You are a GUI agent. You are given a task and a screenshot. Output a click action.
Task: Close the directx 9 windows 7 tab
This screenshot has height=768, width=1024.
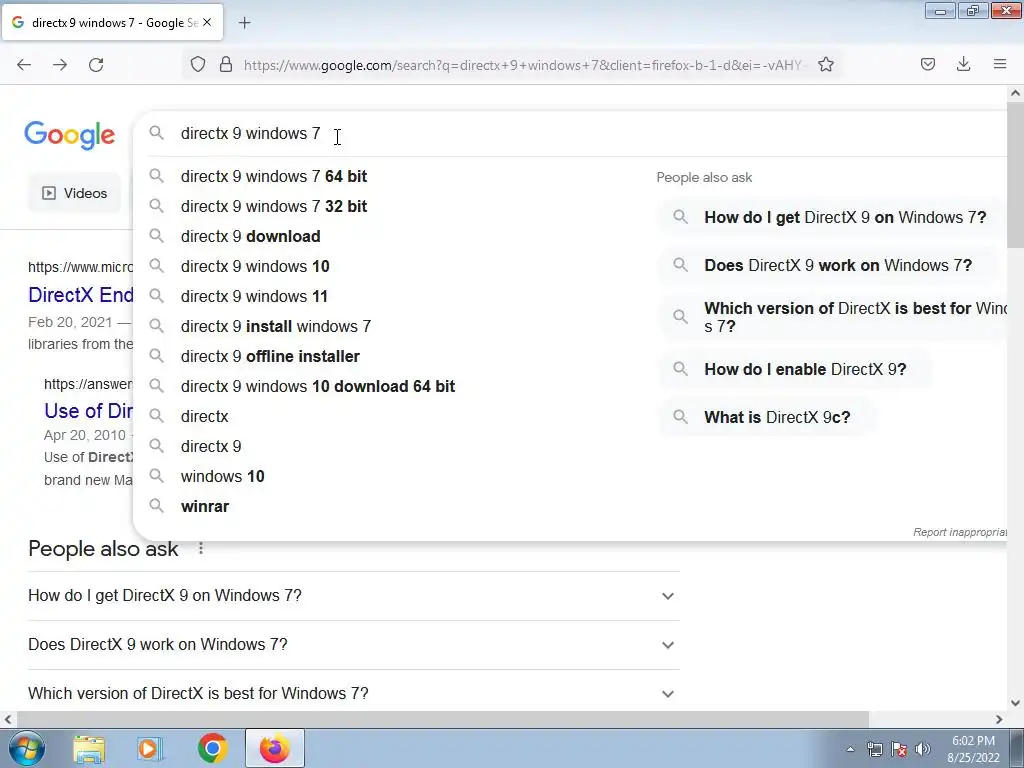click(x=207, y=22)
